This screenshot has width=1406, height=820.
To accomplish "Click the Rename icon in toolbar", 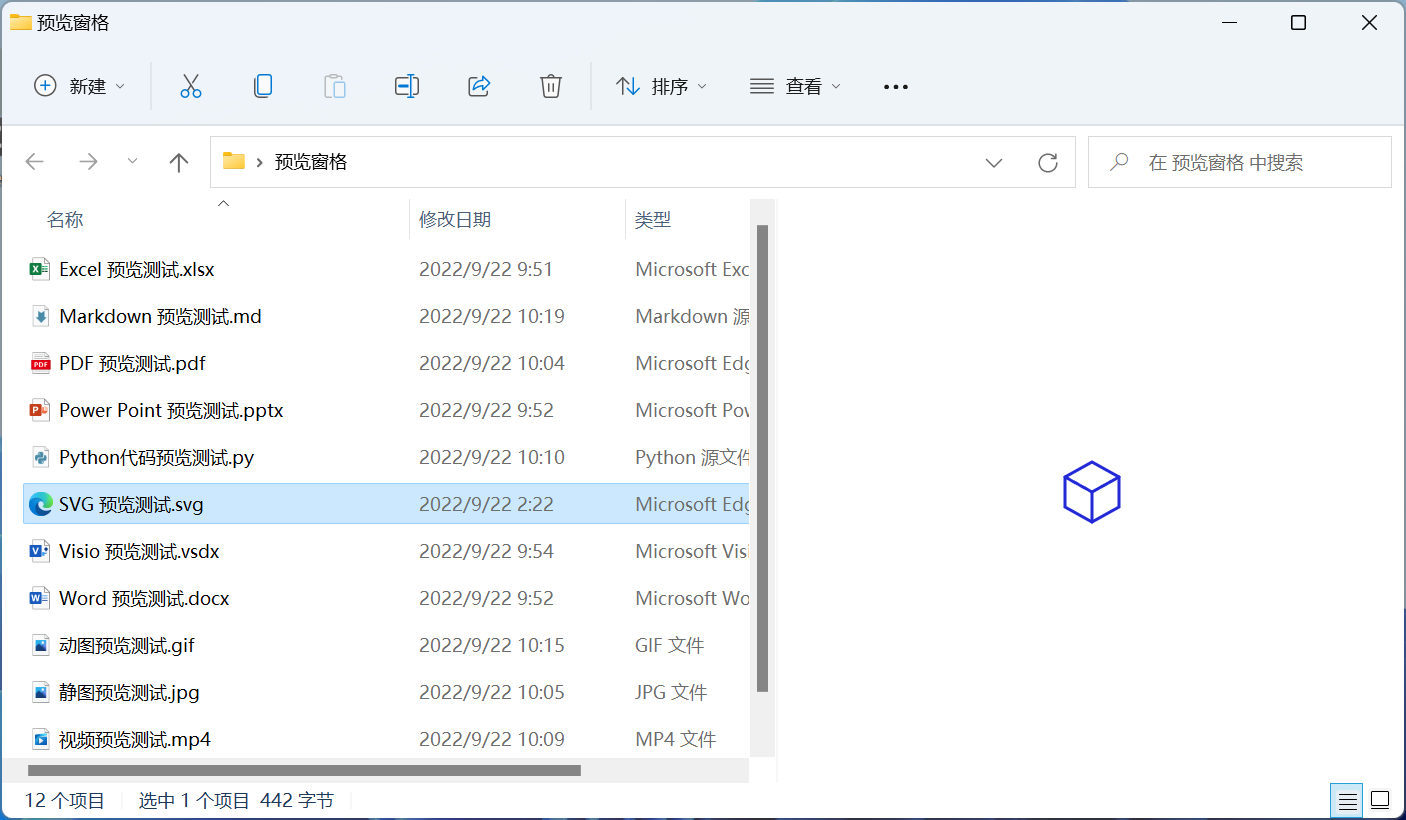I will pyautogui.click(x=406, y=86).
